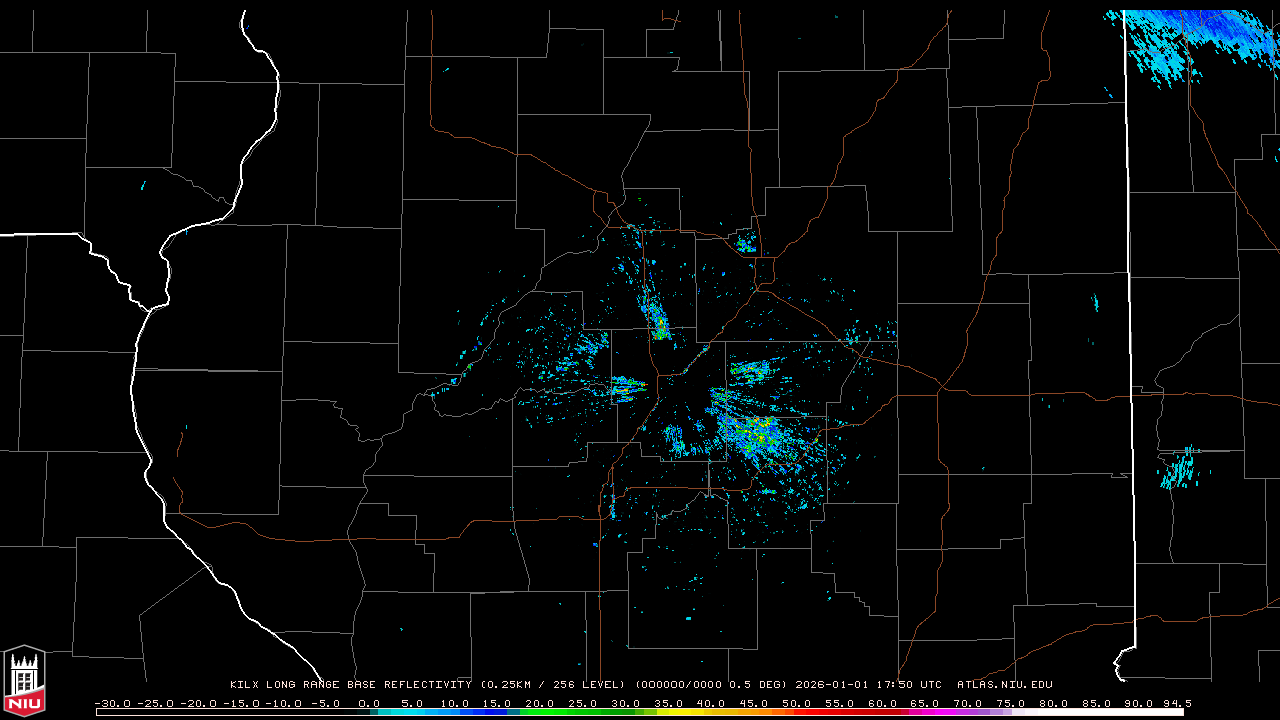Click the 65.0 scale label

(x=925, y=703)
